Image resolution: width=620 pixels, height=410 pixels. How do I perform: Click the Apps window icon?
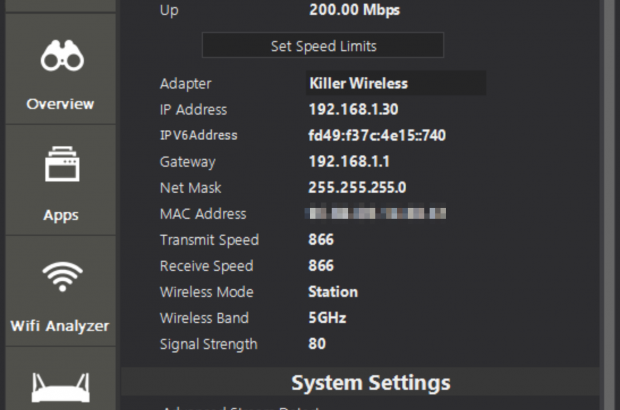tap(61, 166)
